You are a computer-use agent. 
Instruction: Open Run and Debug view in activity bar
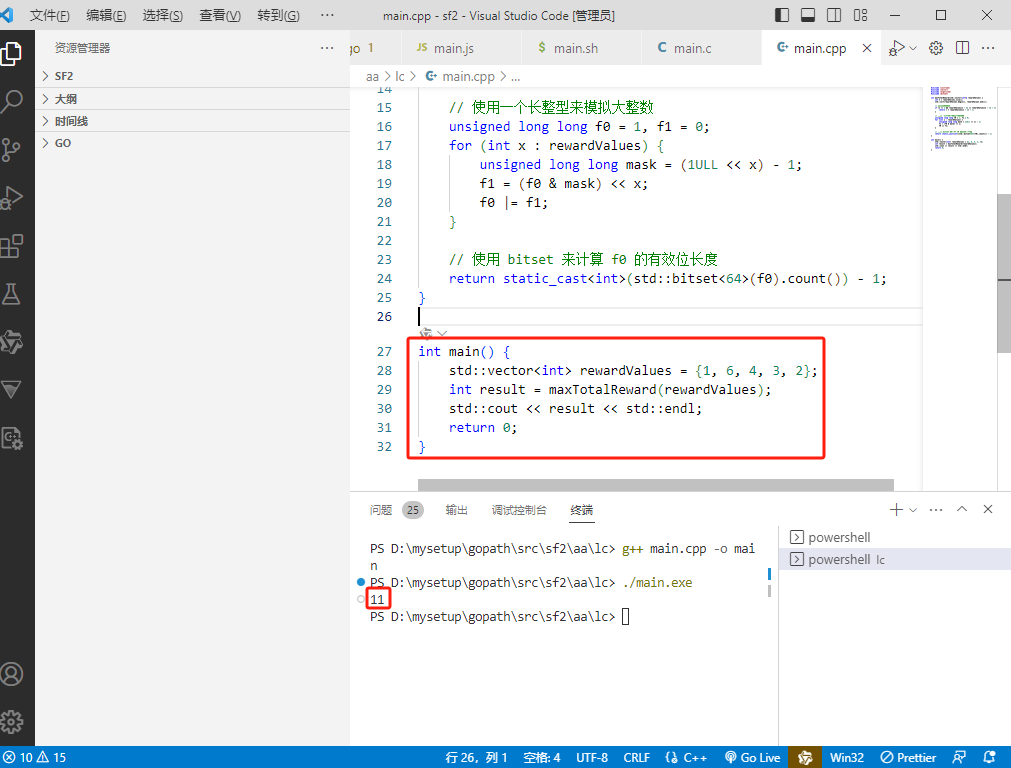point(12,198)
